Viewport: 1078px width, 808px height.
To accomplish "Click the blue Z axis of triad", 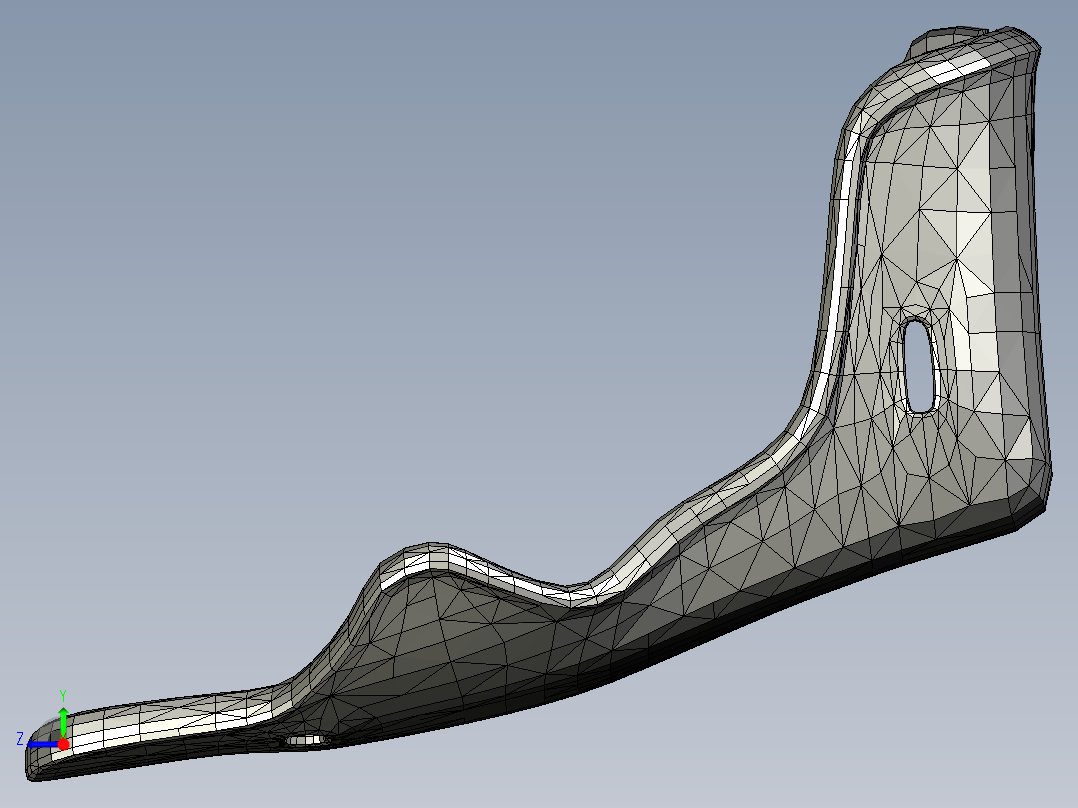I will pyautogui.click(x=43, y=744).
